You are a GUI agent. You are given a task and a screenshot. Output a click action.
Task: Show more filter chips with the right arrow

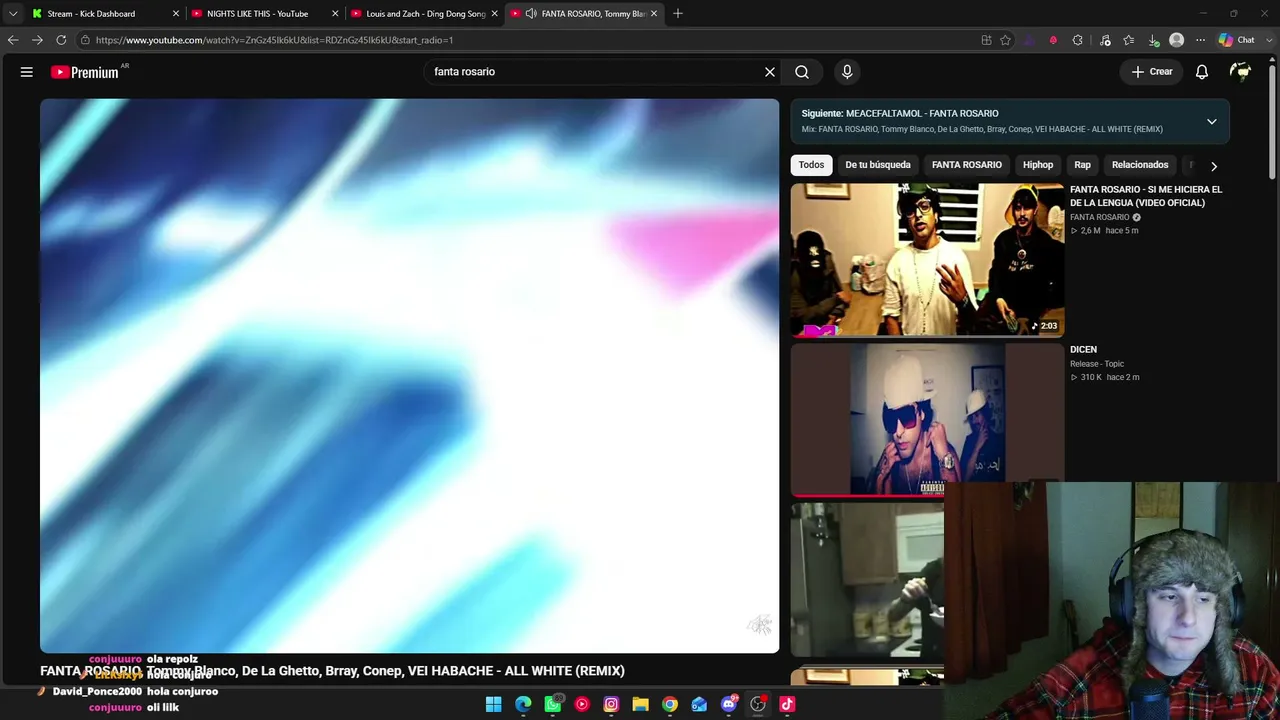(x=1214, y=166)
